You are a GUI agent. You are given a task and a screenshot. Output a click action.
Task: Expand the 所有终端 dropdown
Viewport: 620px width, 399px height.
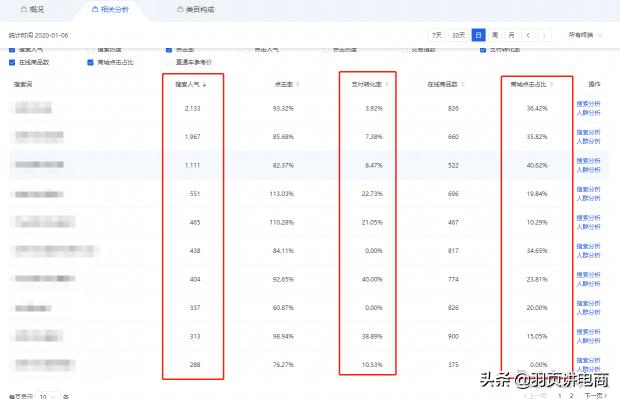pos(585,35)
